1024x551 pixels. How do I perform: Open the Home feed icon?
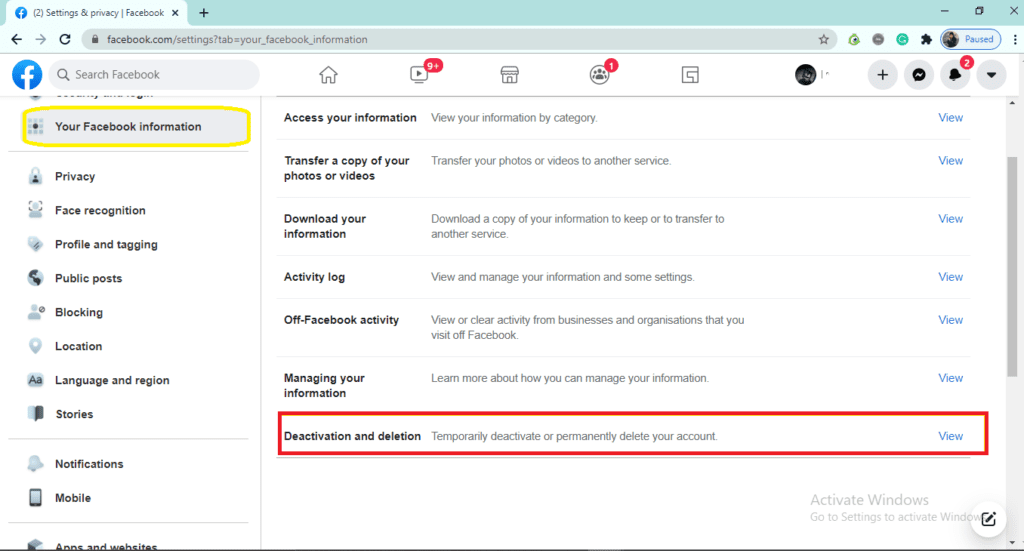(328, 75)
